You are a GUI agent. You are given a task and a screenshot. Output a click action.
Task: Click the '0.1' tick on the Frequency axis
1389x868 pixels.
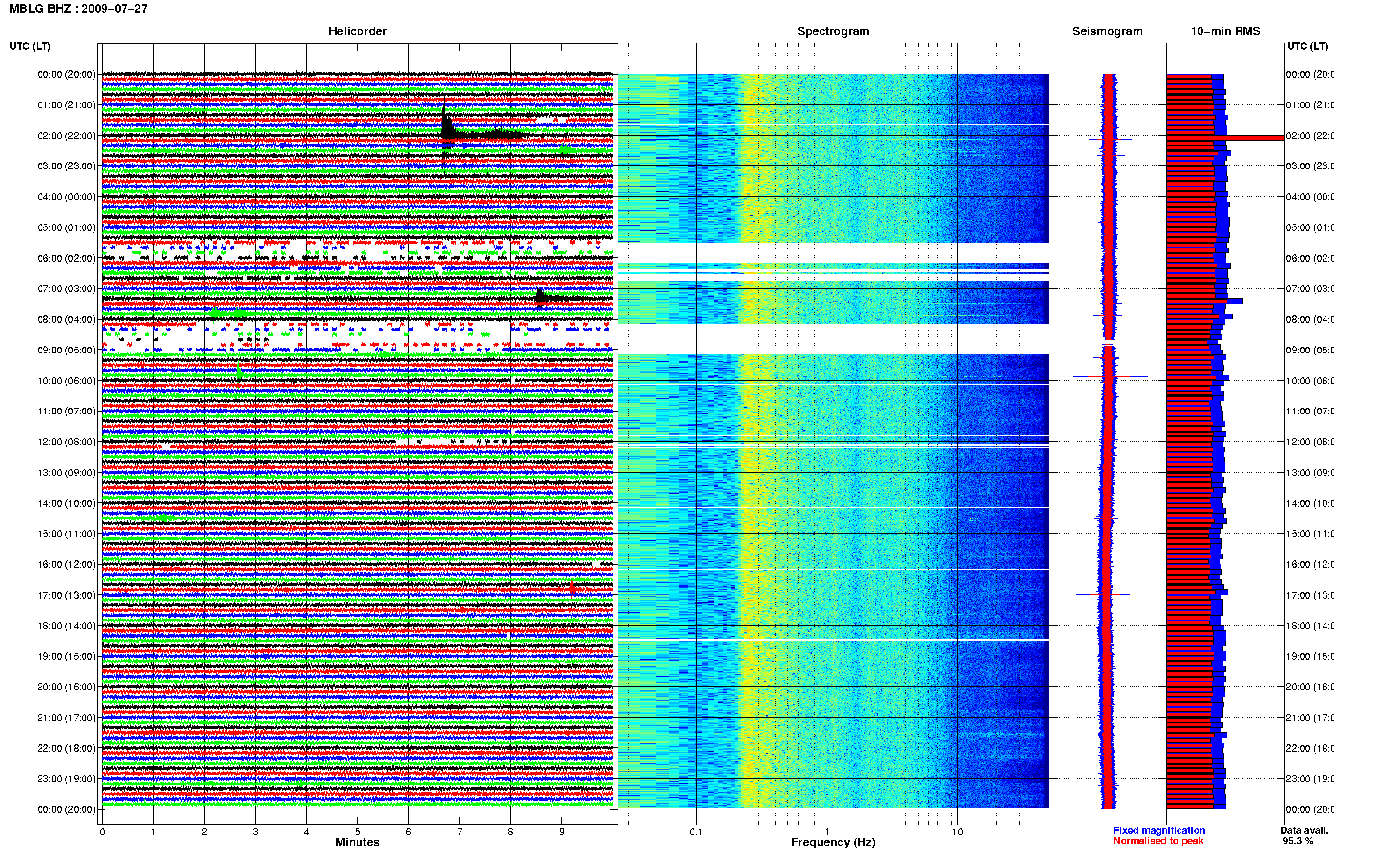[x=696, y=832]
